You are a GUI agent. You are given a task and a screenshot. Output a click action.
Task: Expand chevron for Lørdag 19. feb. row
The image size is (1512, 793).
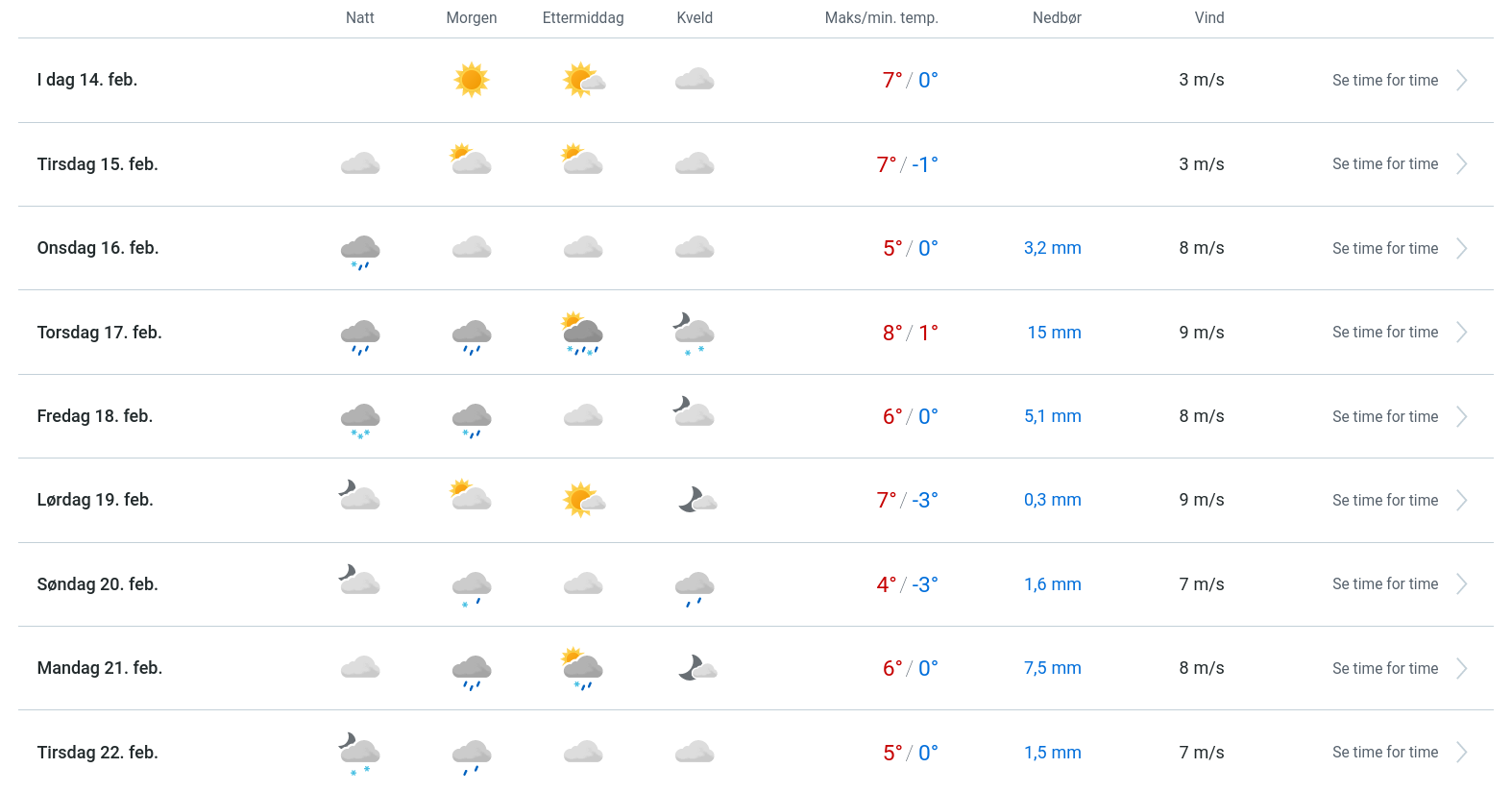tap(1461, 500)
